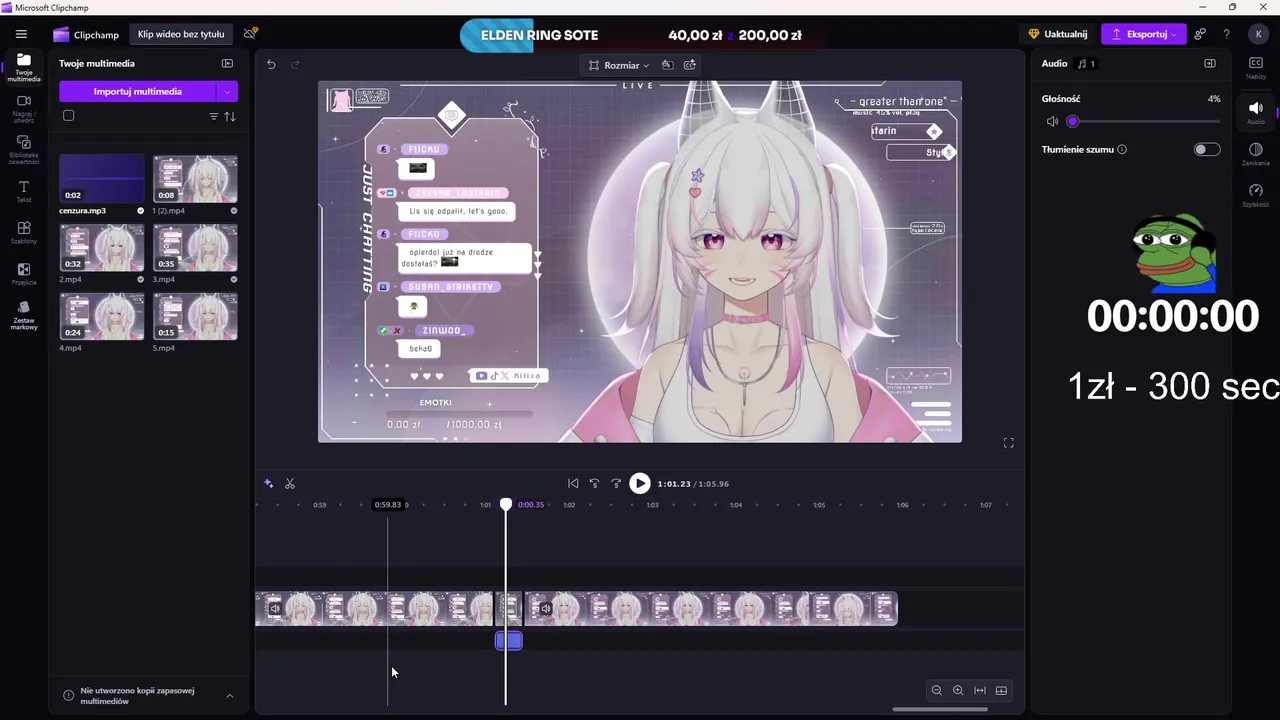Skip forward five seconds
Viewport: 1280px width, 720px height.
click(616, 483)
